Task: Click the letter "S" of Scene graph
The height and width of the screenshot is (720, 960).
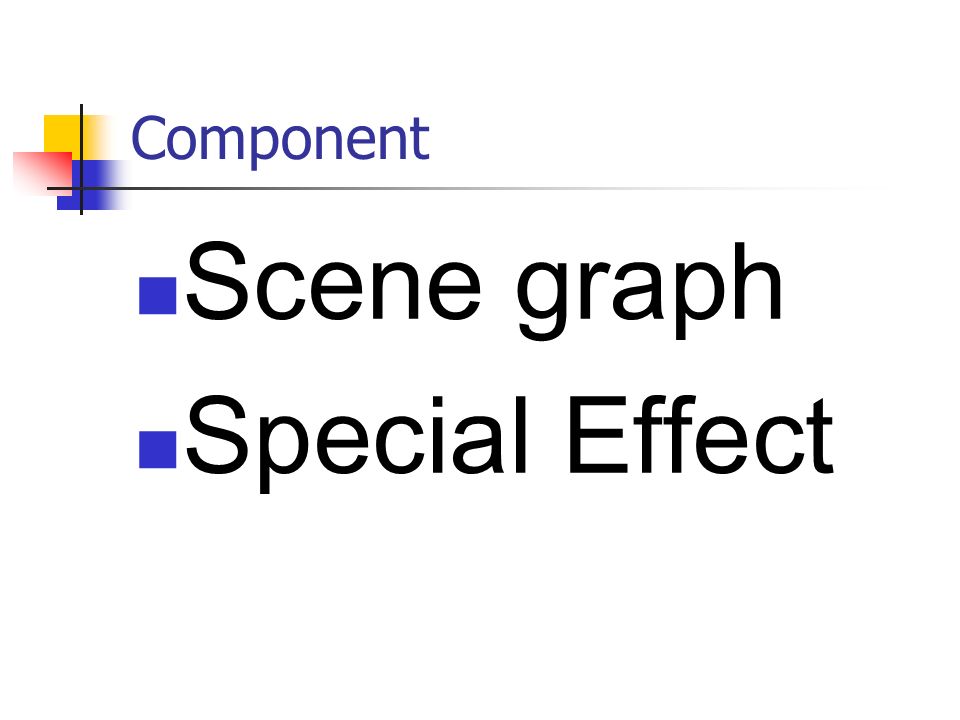Action: click(217, 281)
